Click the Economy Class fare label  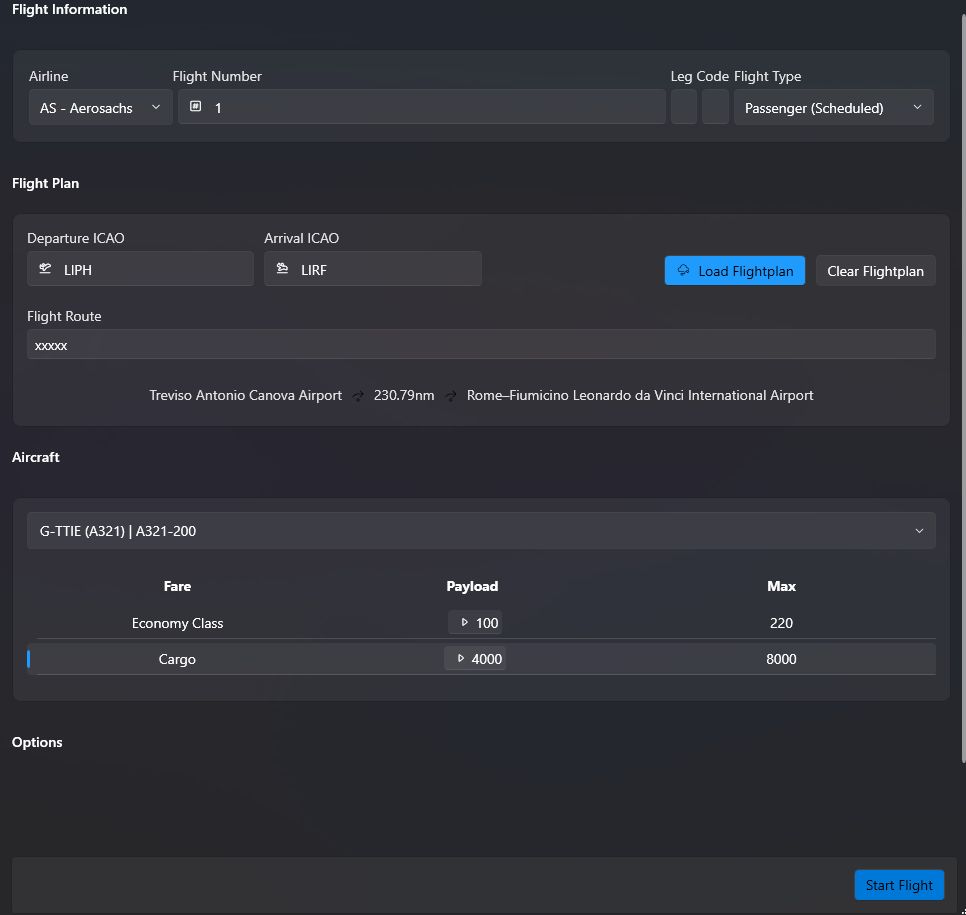click(x=177, y=624)
